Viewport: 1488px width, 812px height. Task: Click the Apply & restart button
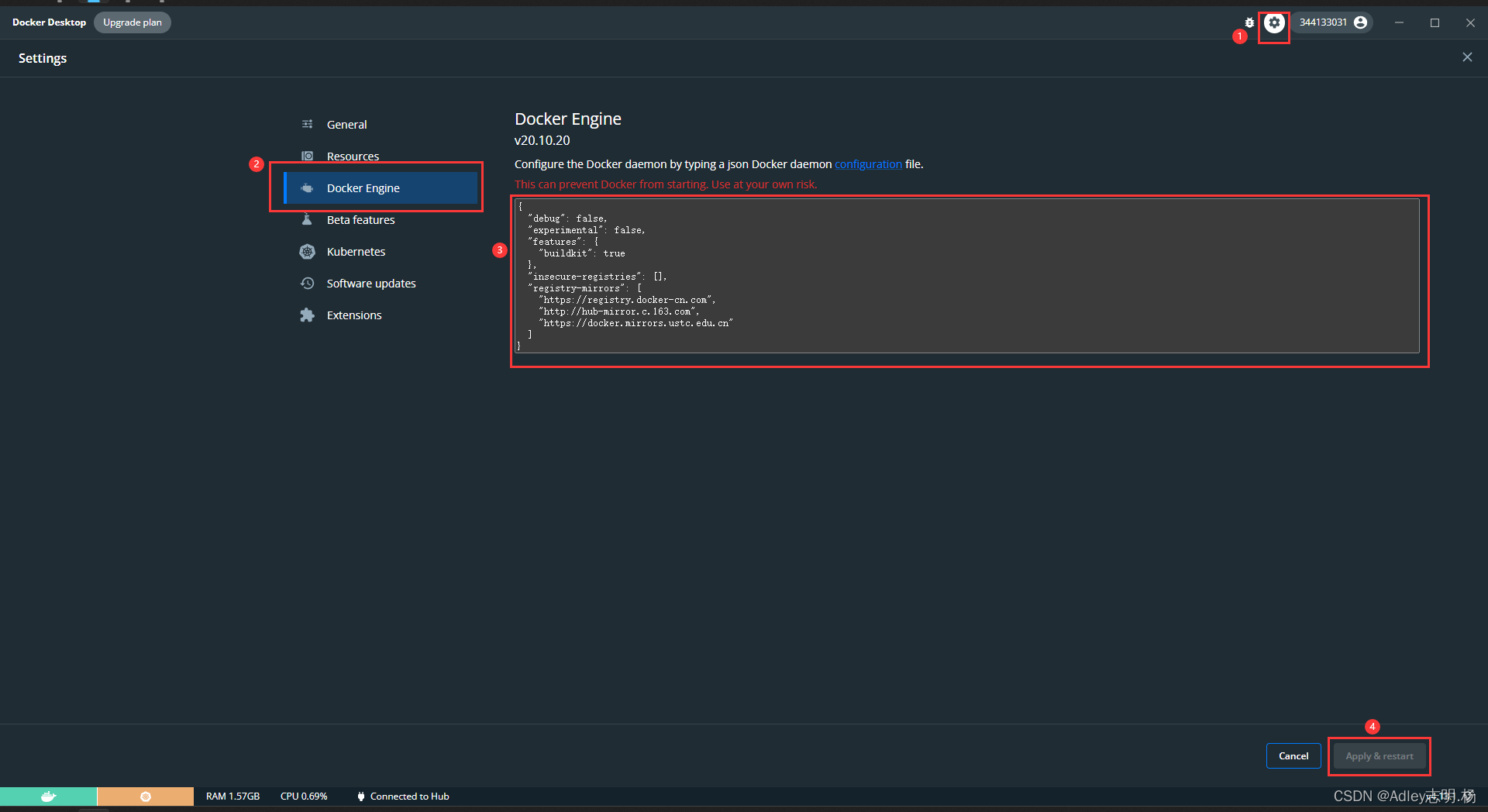coord(1379,756)
